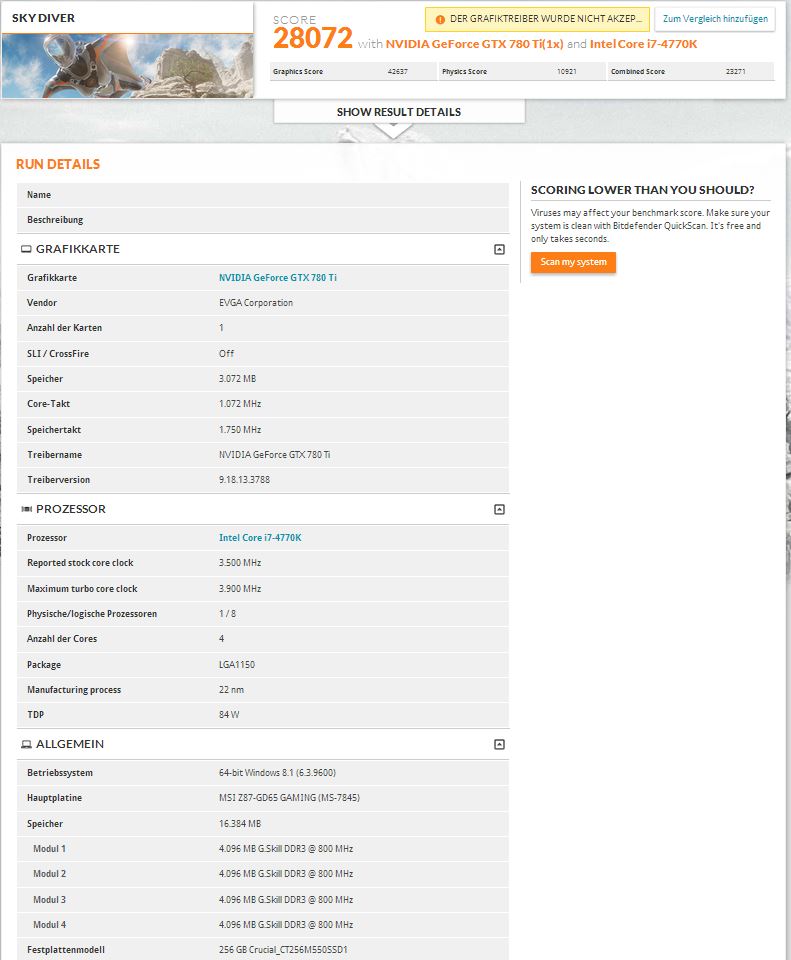
Task: Click the Treibername row value
Action: tap(274, 454)
